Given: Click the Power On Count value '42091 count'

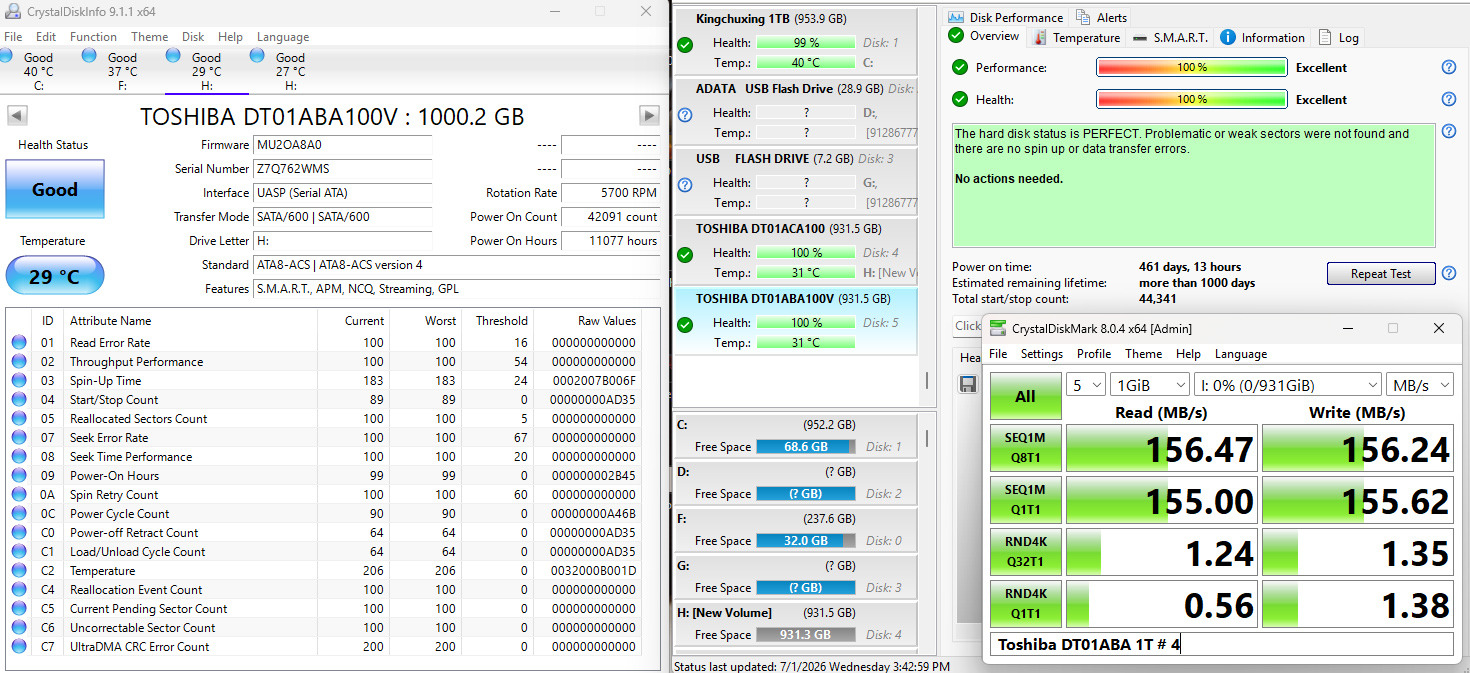Looking at the screenshot, I should click(x=610, y=217).
